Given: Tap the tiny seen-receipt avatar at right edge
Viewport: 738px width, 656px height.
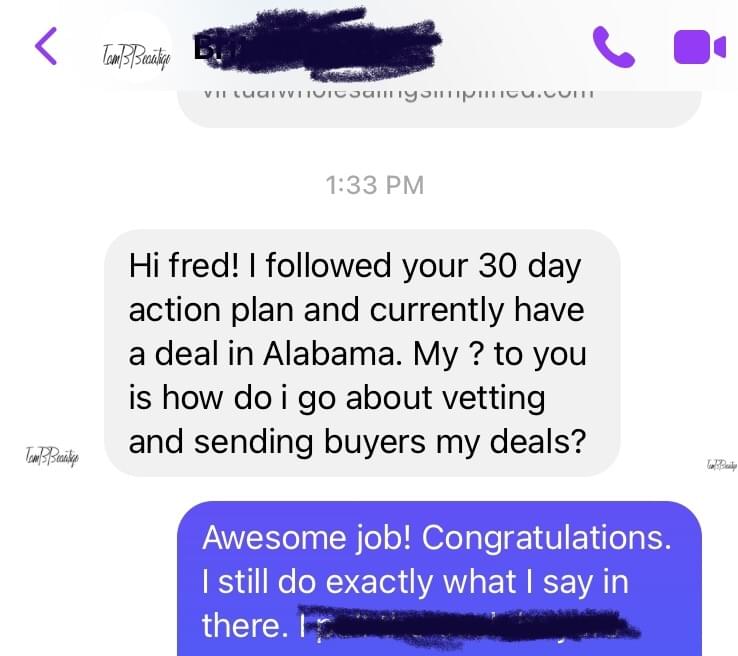Looking at the screenshot, I should pos(719,463).
